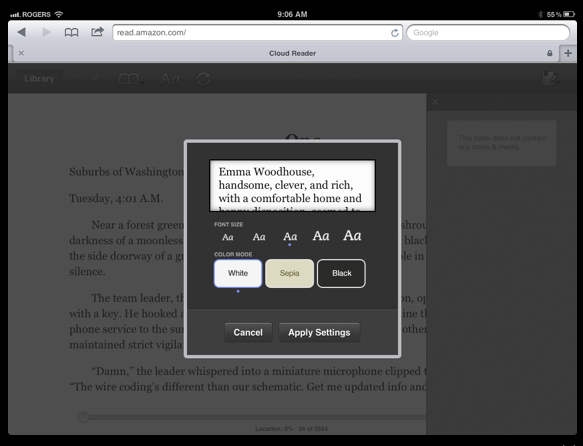The image size is (583, 446).
Task: Select Black color mode
Action: (341, 273)
